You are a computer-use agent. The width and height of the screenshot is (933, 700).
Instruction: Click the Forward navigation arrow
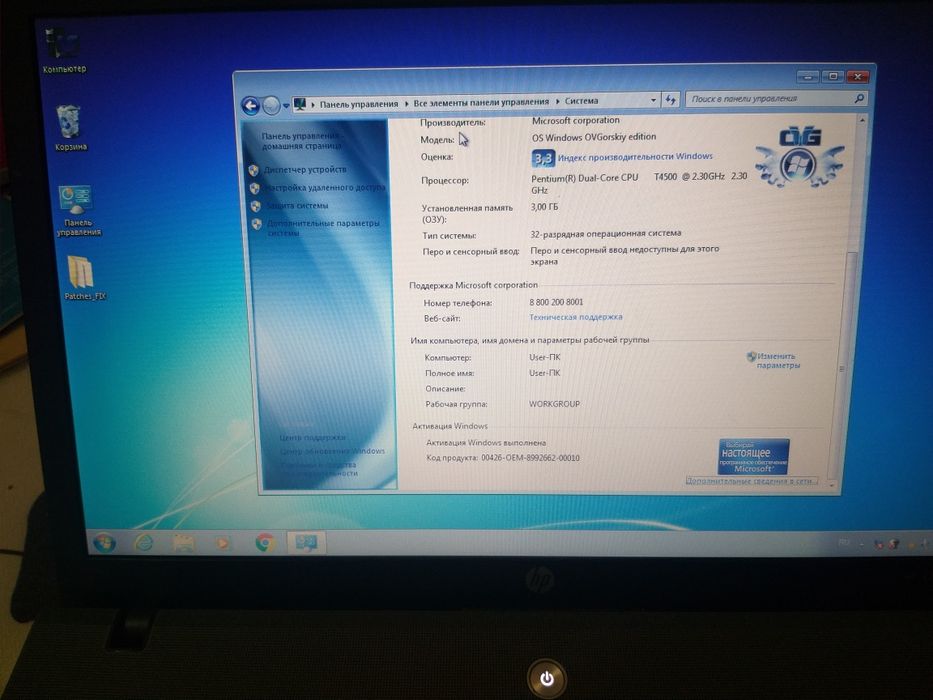pyautogui.click(x=271, y=106)
